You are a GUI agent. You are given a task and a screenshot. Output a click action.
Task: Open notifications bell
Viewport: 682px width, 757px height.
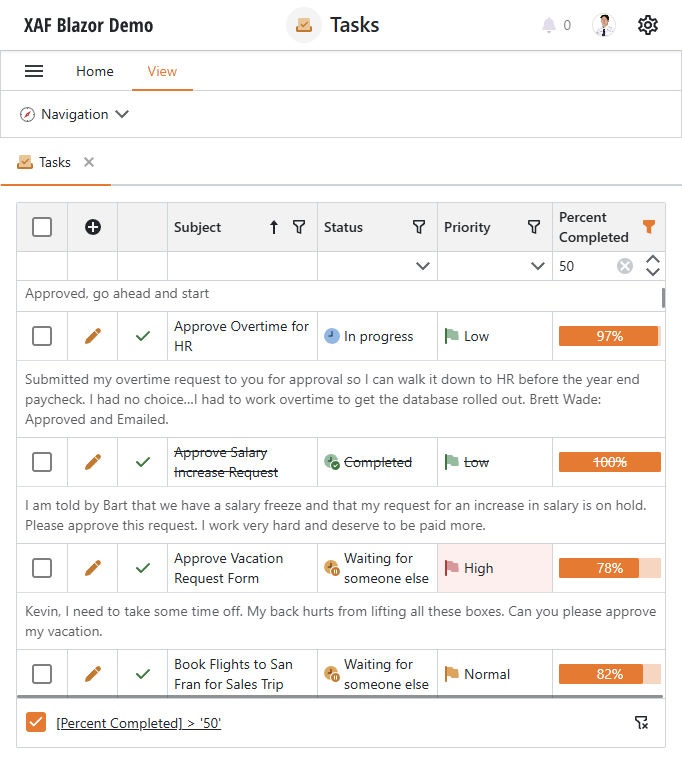click(548, 25)
